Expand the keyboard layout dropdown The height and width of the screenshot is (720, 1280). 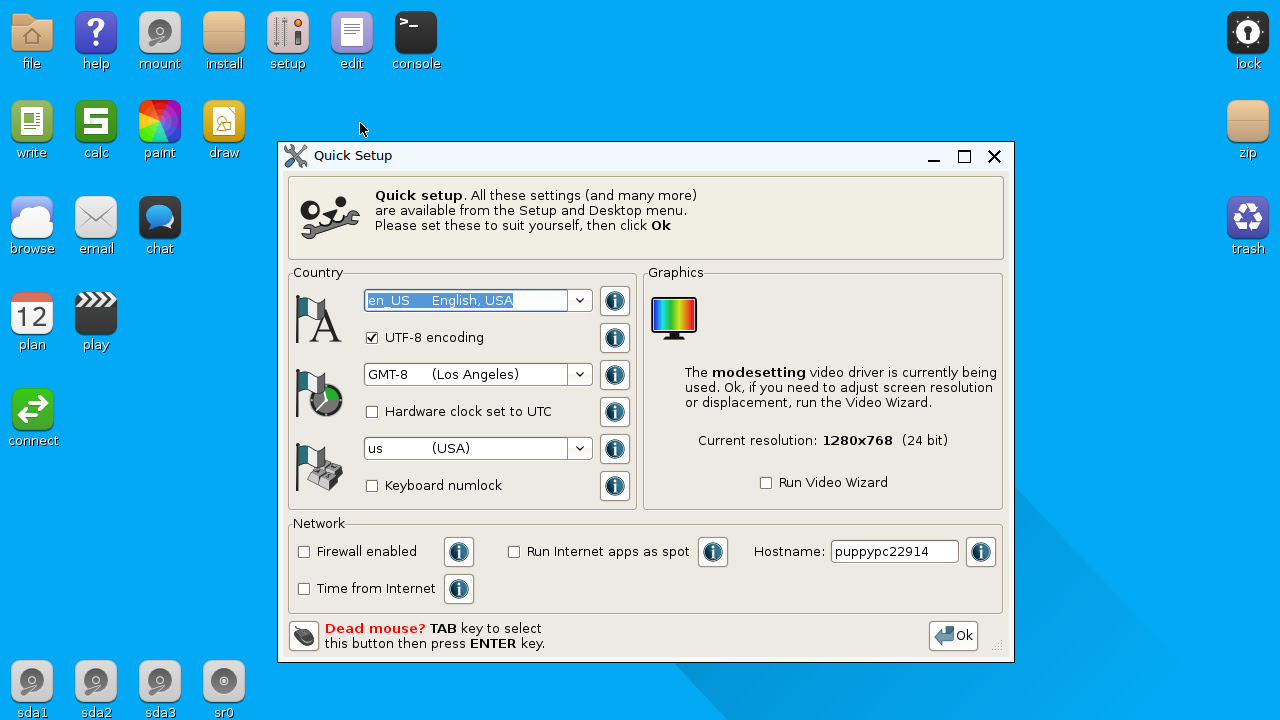click(579, 448)
